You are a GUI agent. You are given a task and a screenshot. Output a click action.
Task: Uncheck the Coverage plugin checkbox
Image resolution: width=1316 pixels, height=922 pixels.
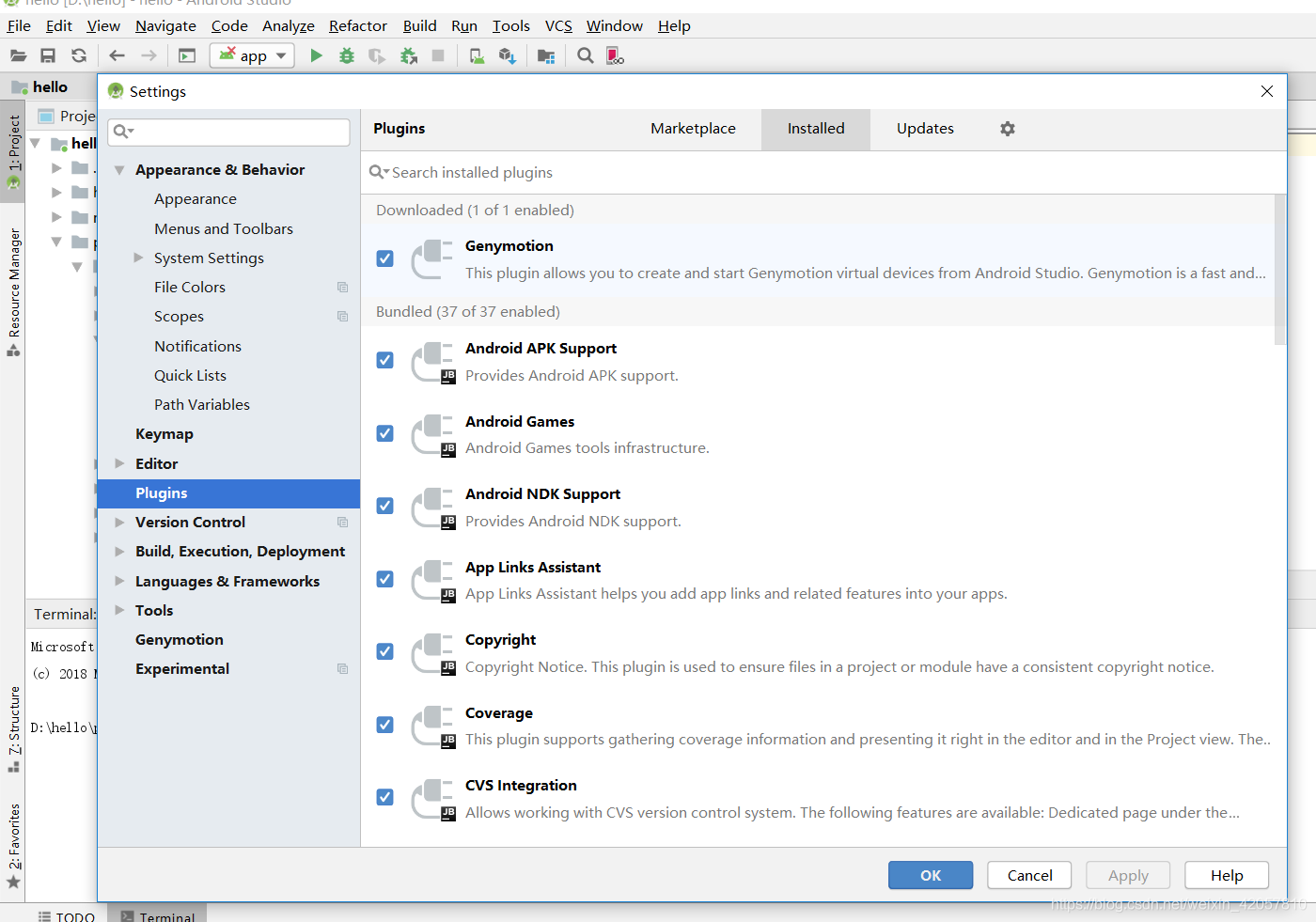click(384, 725)
